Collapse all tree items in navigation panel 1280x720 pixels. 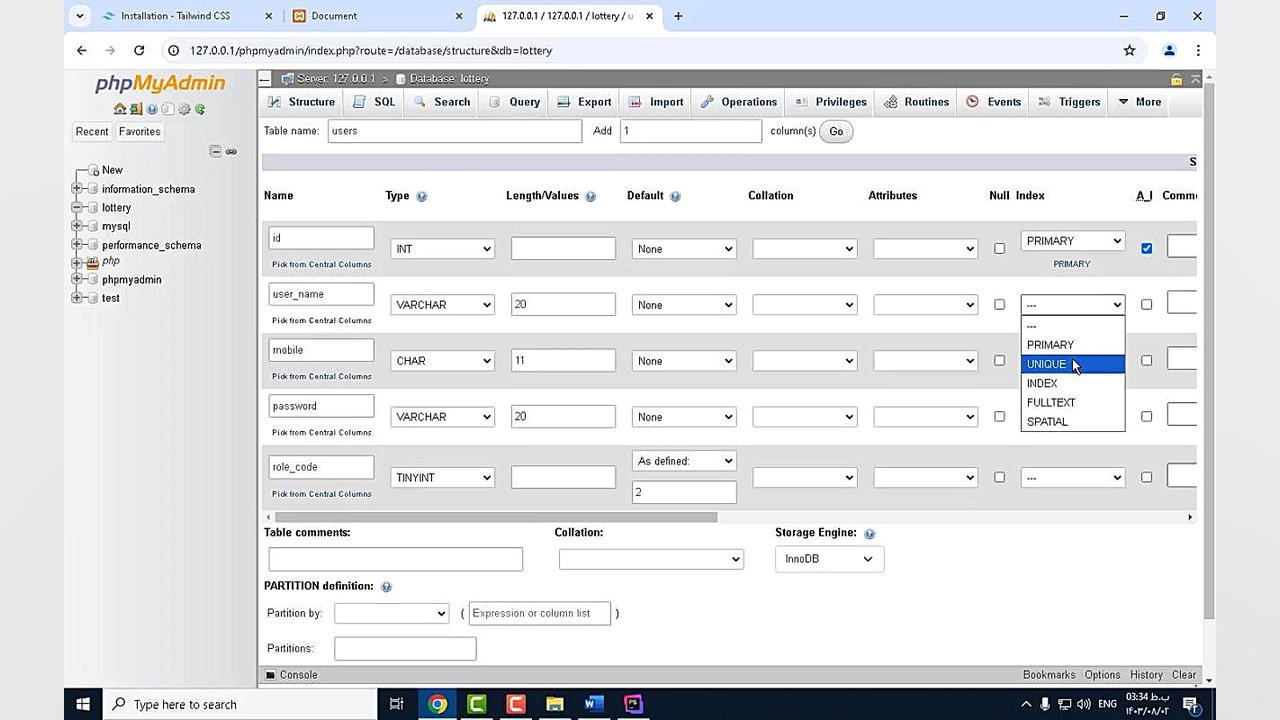(x=215, y=151)
